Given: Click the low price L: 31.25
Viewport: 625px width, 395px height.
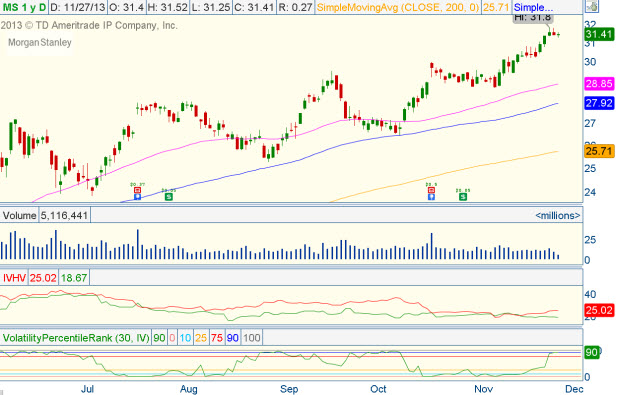Looking at the screenshot, I should click(x=211, y=7).
